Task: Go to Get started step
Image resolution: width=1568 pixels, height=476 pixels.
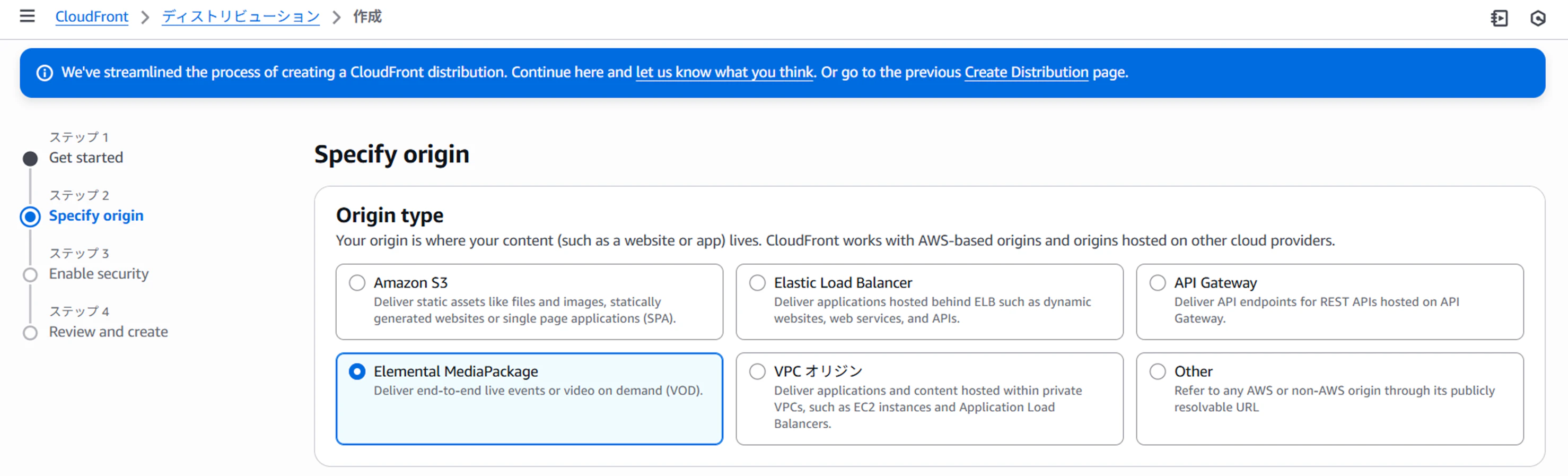Action: click(x=86, y=158)
